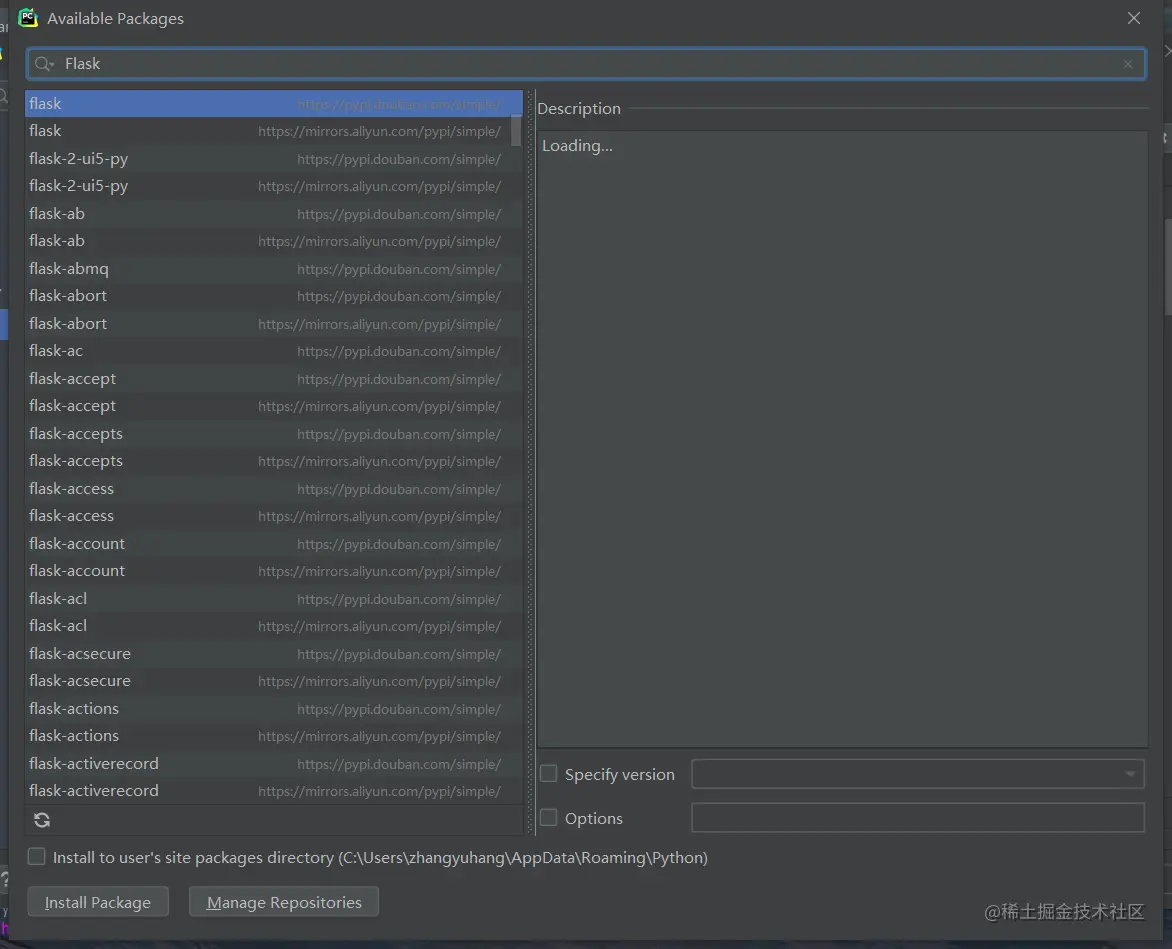Select flask-2-ui5-py from pypi.douban.com
The image size is (1172, 949).
(274, 158)
